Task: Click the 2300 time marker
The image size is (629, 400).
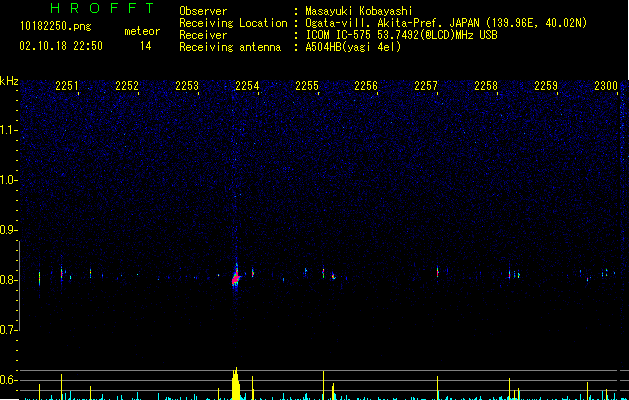Action: (606, 86)
